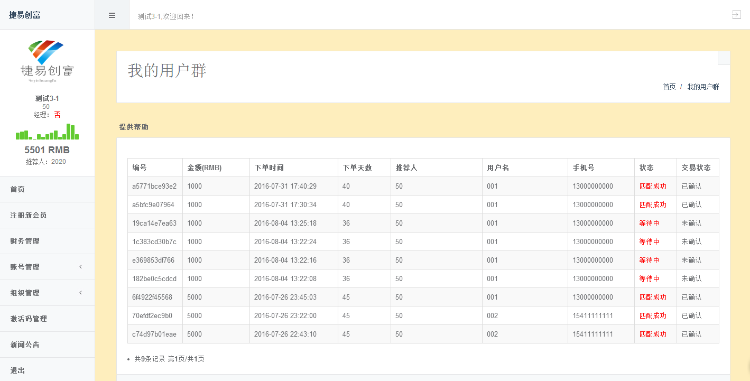750x381 pixels.
Task: Click the 用户名 column header
Action: tap(498, 168)
